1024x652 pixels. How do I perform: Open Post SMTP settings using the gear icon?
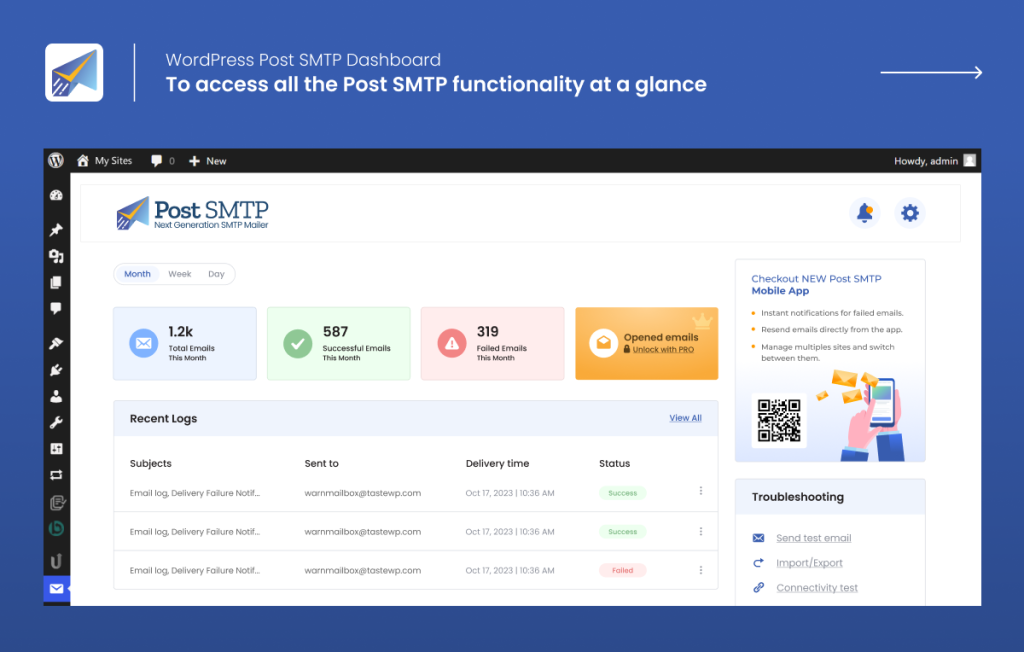[909, 212]
